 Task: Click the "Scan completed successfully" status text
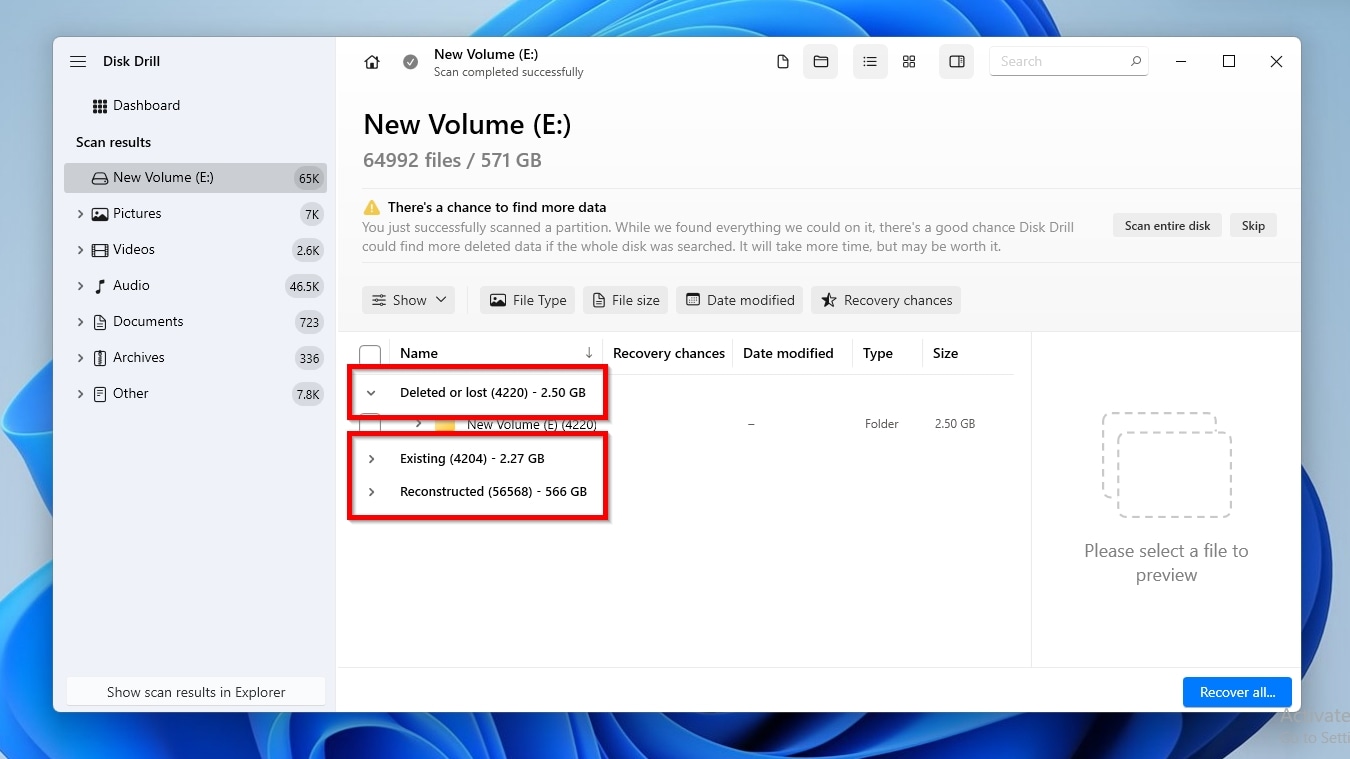[509, 72]
